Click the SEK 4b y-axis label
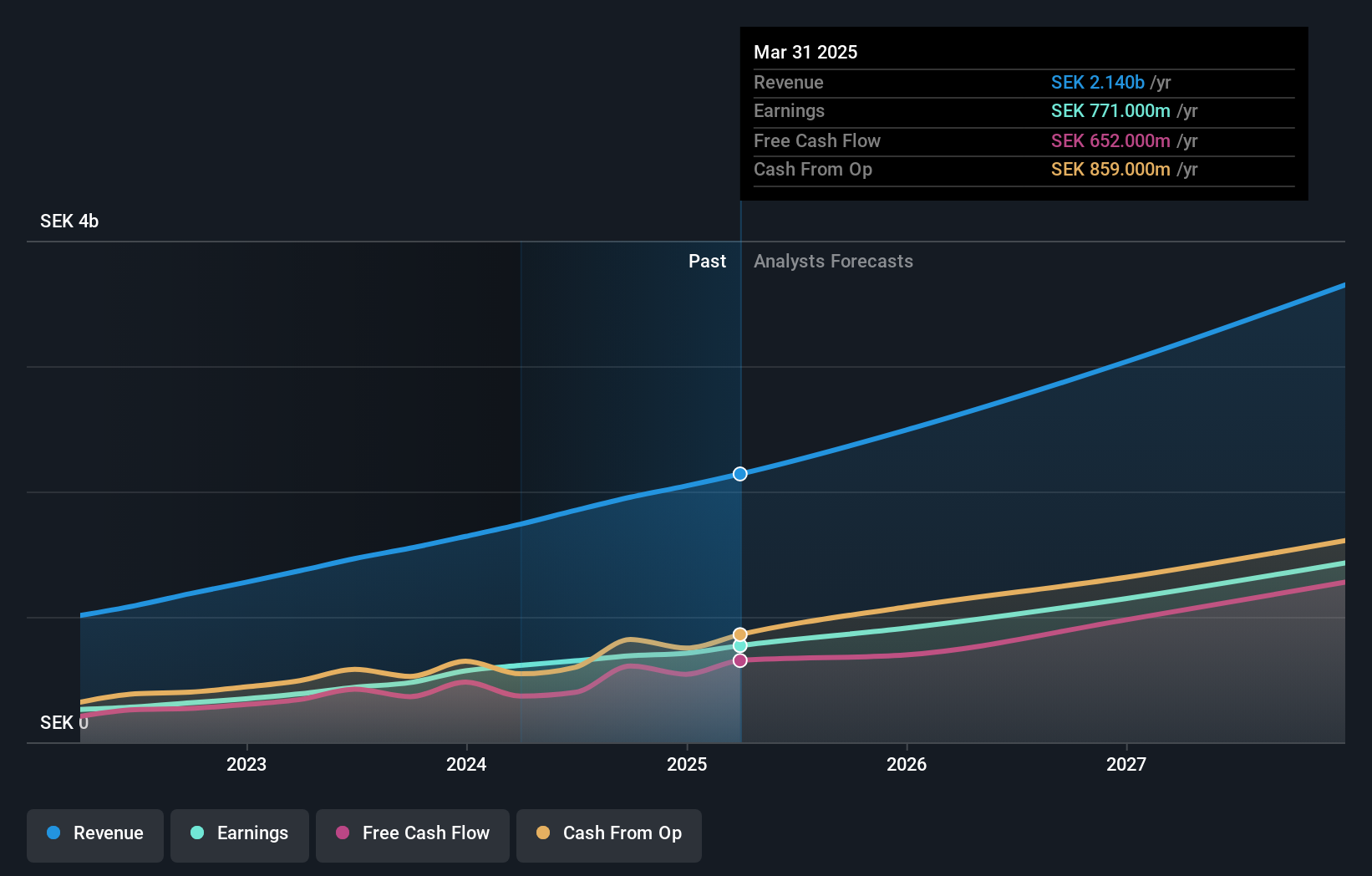This screenshot has width=1372, height=876. pyautogui.click(x=69, y=221)
